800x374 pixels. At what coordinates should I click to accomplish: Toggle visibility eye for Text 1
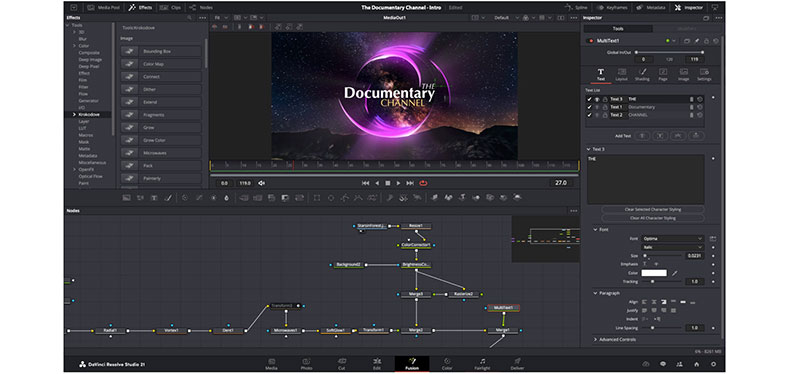click(597, 107)
